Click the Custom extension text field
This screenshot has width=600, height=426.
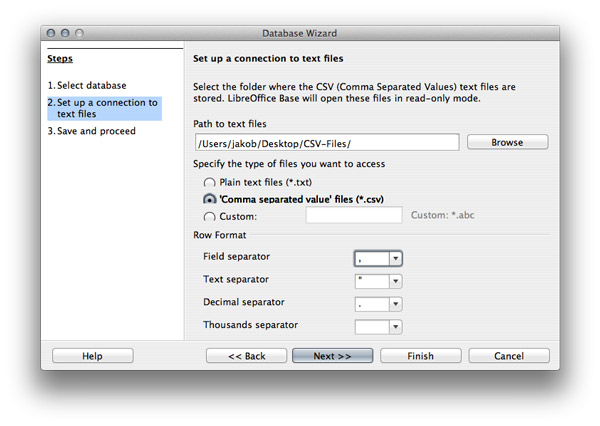coord(354,215)
